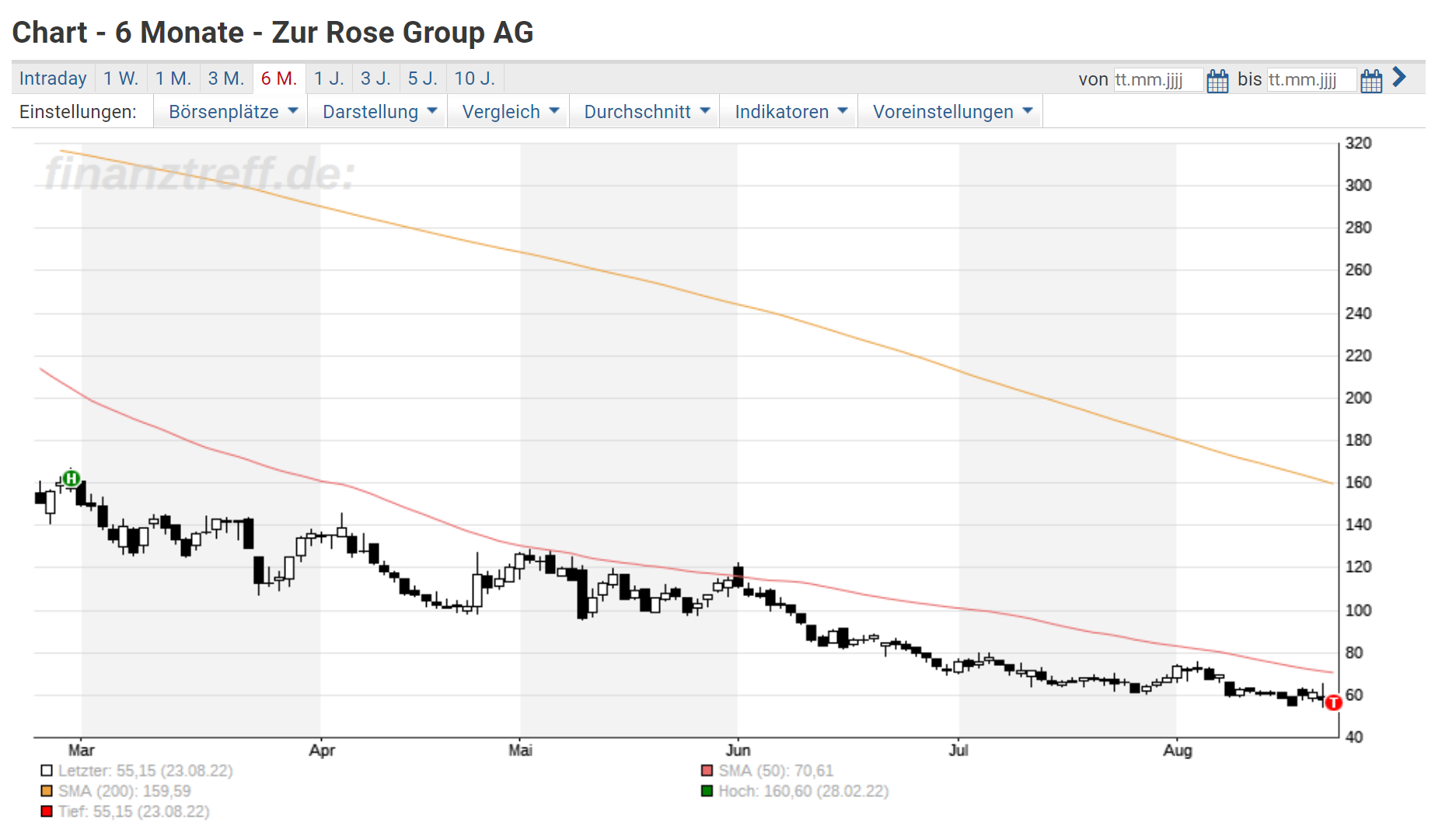
Task: Click the 'Aug' x-axis label
Action: coord(1177,750)
